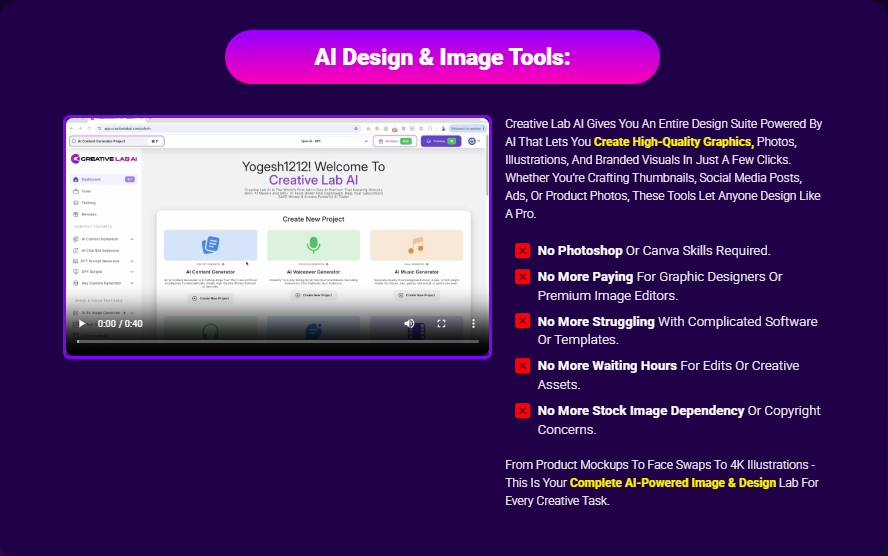Play the Creative Lab AI demo video

[x=82, y=324]
